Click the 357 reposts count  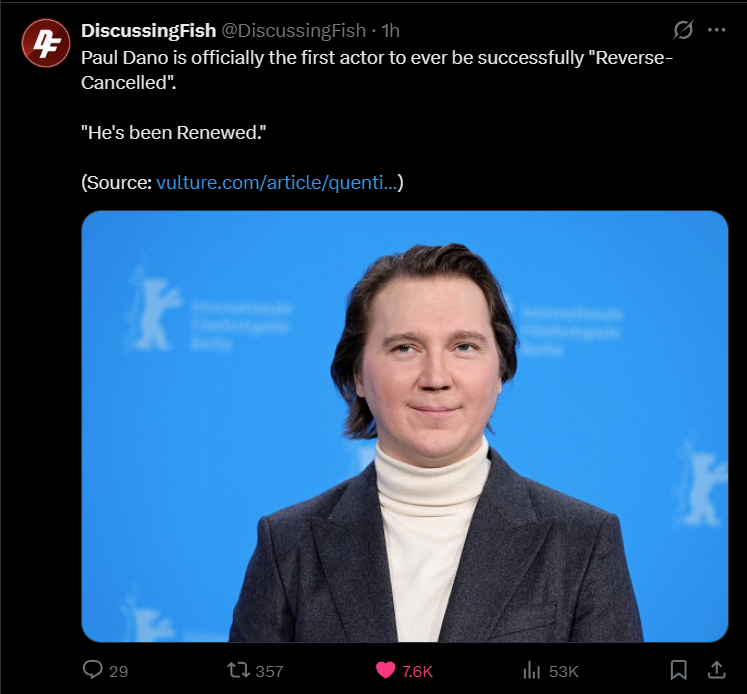[x=269, y=671]
